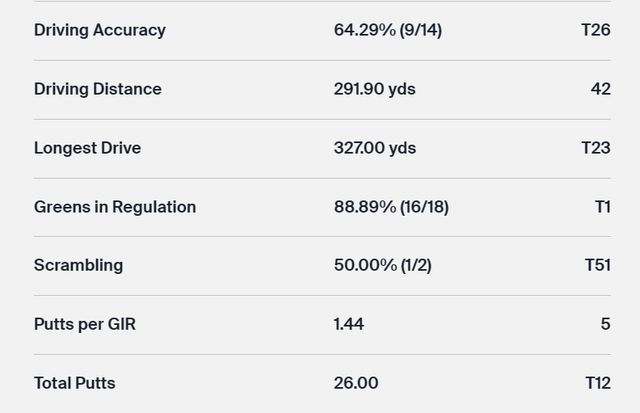Select the 88.89% (16/18) greens value

click(391, 207)
